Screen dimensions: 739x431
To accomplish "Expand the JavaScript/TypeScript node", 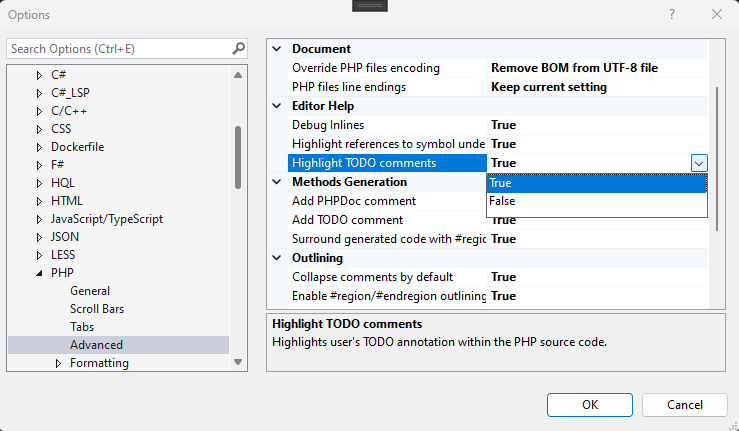I will [x=40, y=219].
